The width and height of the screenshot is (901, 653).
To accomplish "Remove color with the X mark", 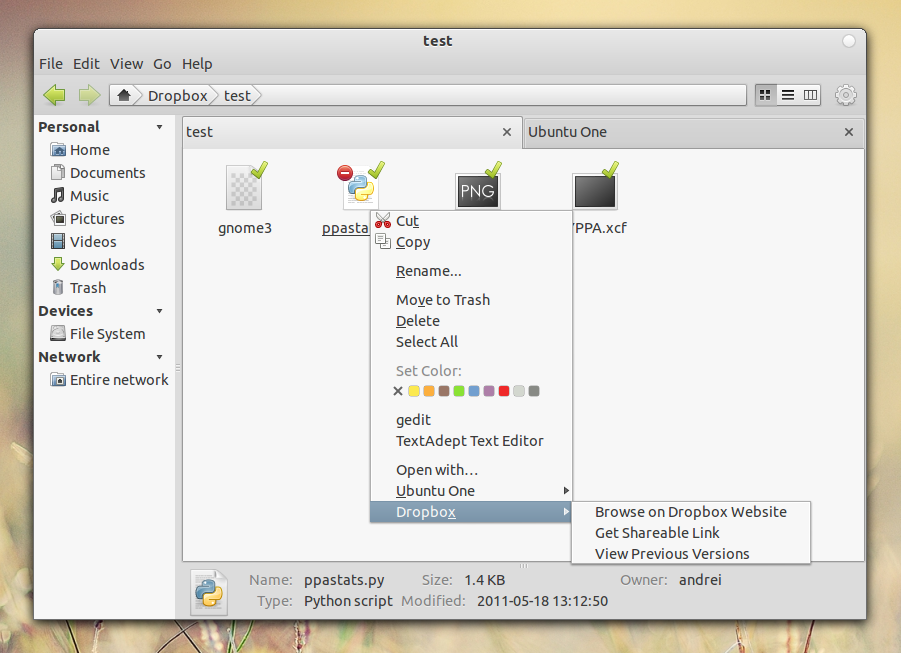I will point(398,391).
